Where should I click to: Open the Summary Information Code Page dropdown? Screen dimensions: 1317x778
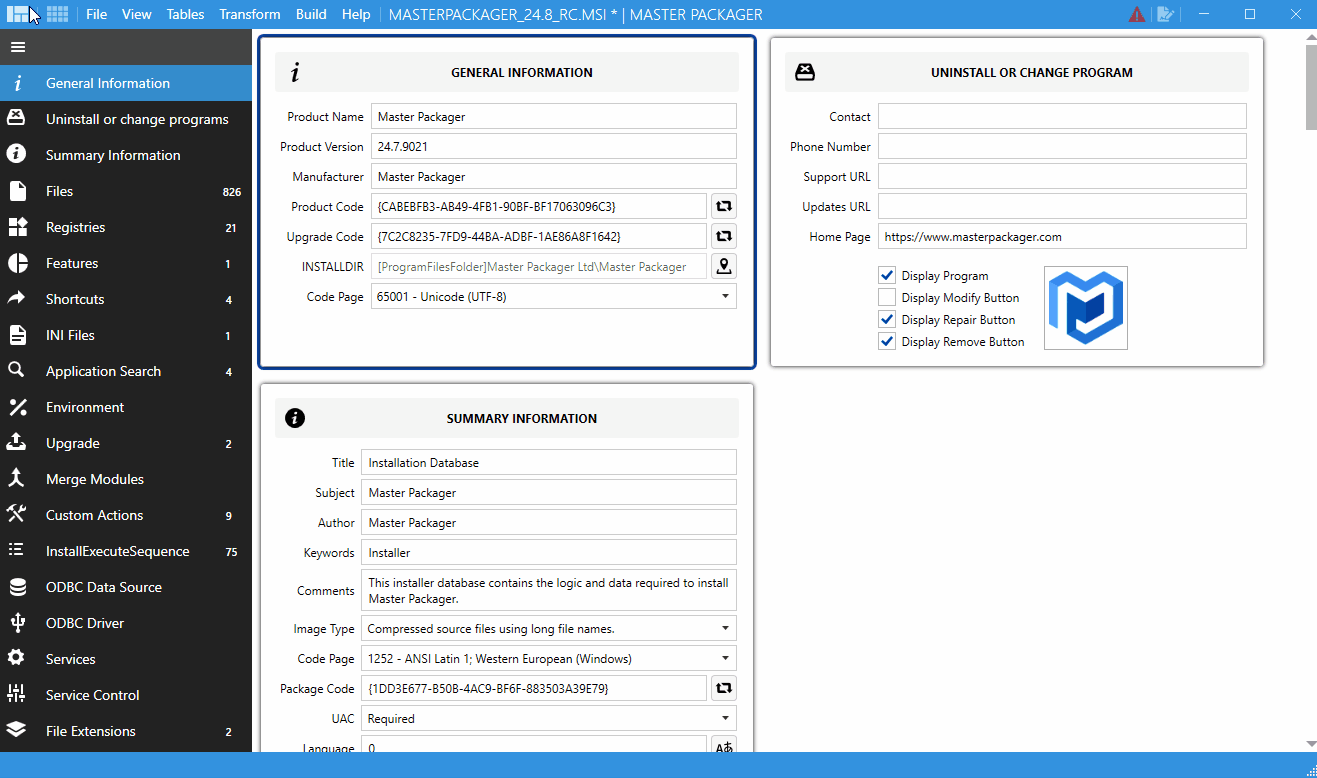(549, 658)
